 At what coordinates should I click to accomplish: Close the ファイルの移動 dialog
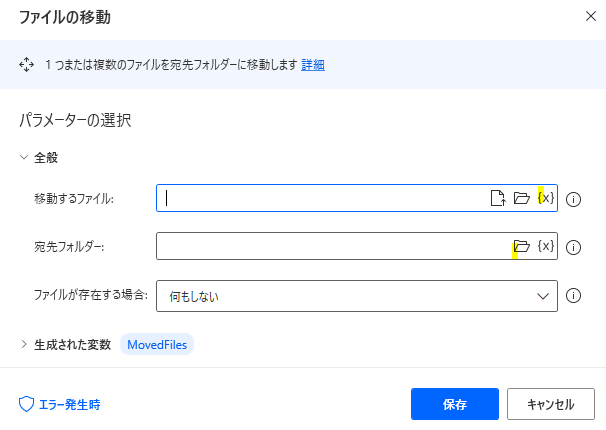coord(586,16)
